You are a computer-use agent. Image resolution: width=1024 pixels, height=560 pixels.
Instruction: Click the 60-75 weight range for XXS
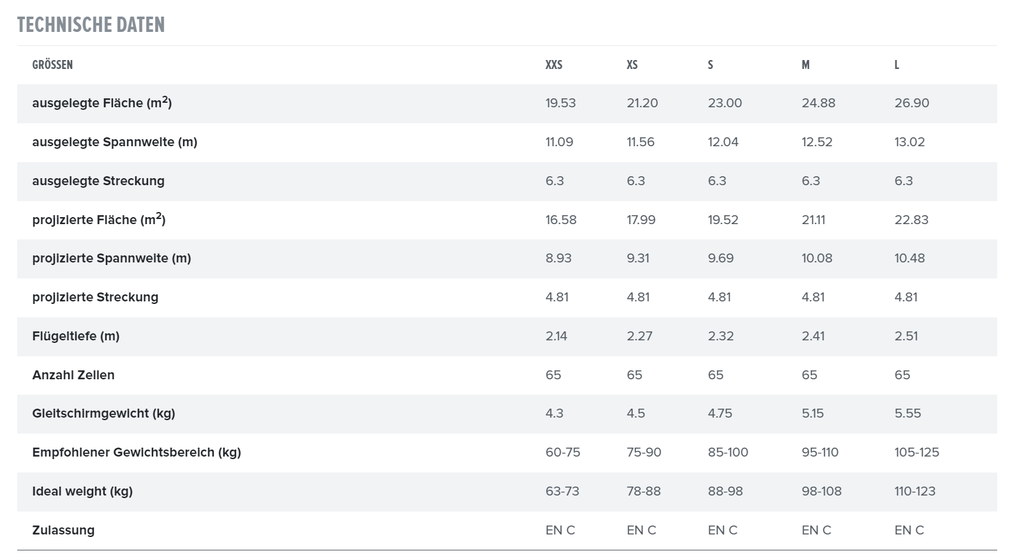click(x=562, y=452)
